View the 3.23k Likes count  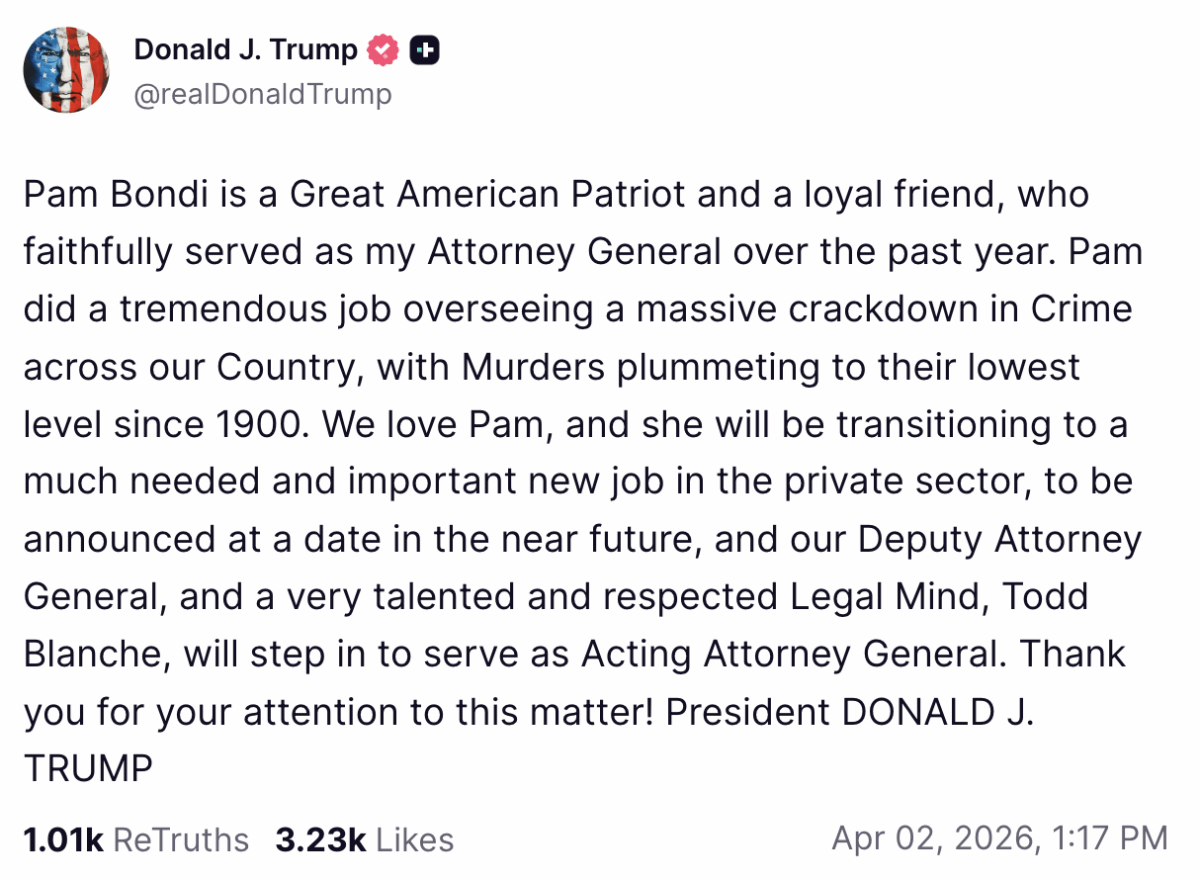coord(320,839)
